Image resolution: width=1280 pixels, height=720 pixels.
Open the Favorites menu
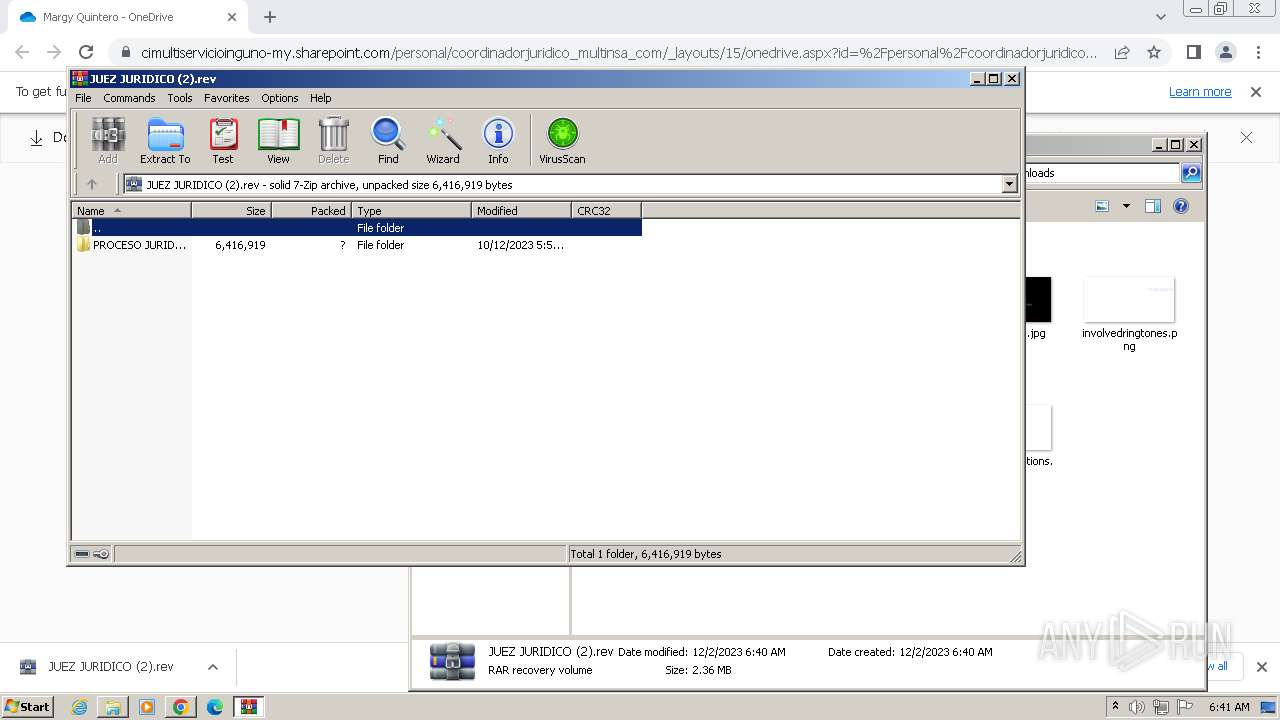pyautogui.click(x=227, y=98)
